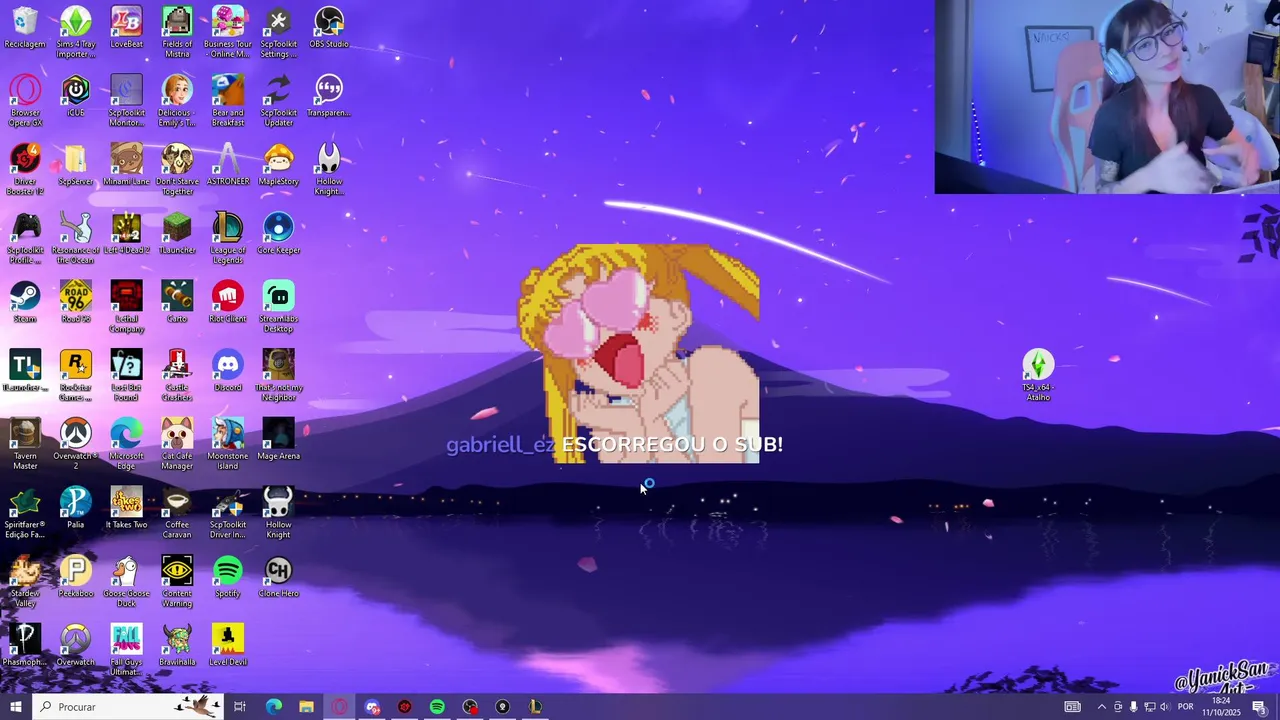1280x720 pixels.
Task: Open Moonstone Island shortcut
Action: pos(228,445)
